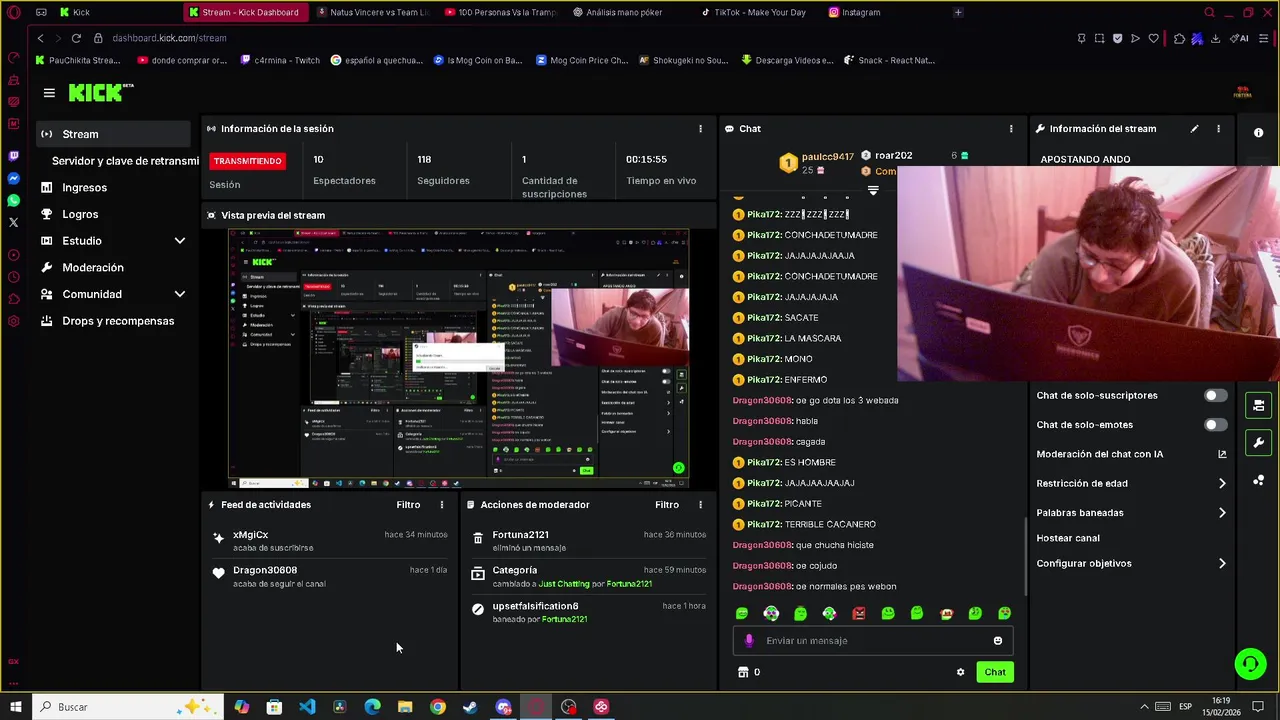
Task: Open Configurar objetivos settings arrow
Action: (1222, 564)
